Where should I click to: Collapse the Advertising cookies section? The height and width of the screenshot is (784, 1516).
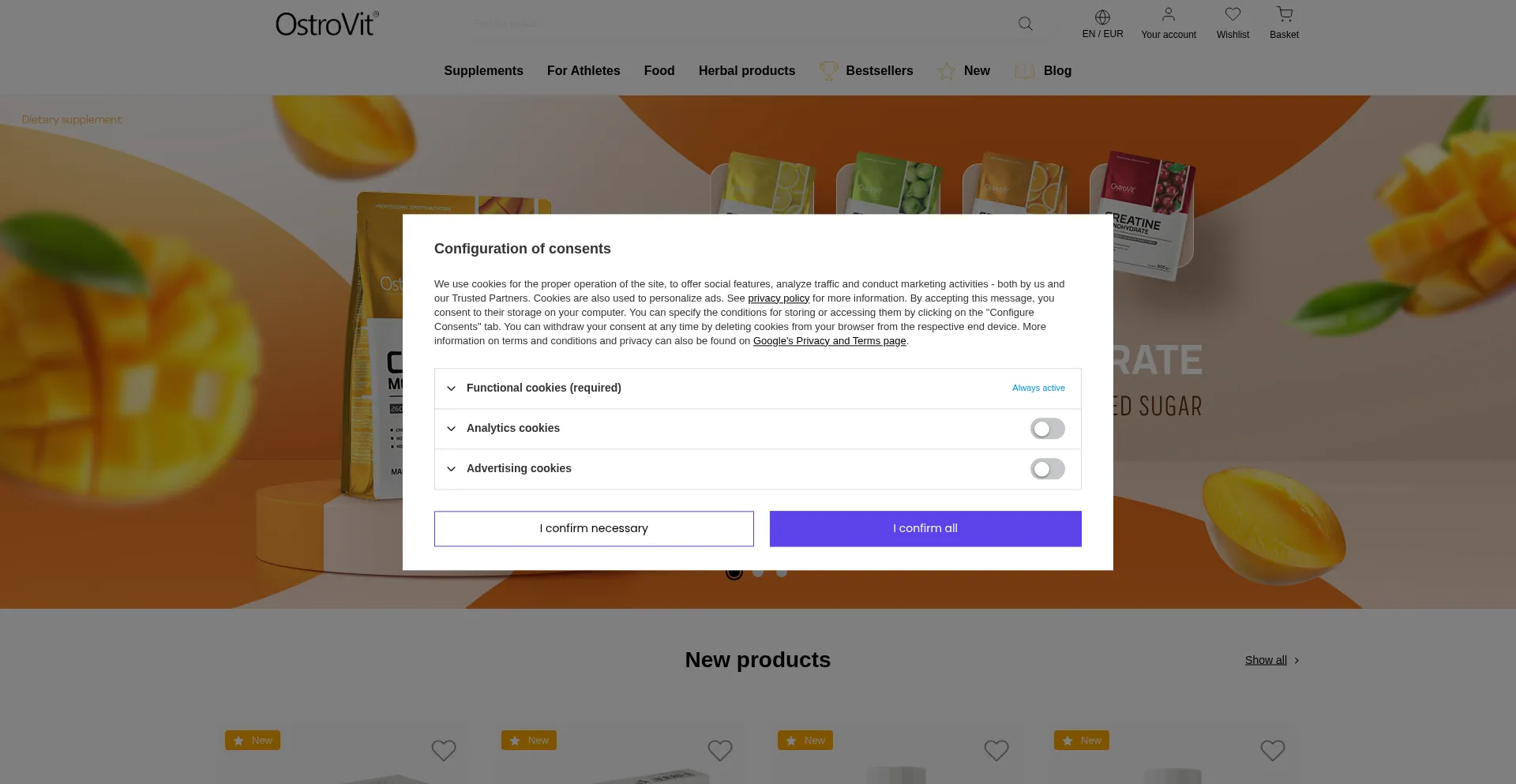point(451,468)
